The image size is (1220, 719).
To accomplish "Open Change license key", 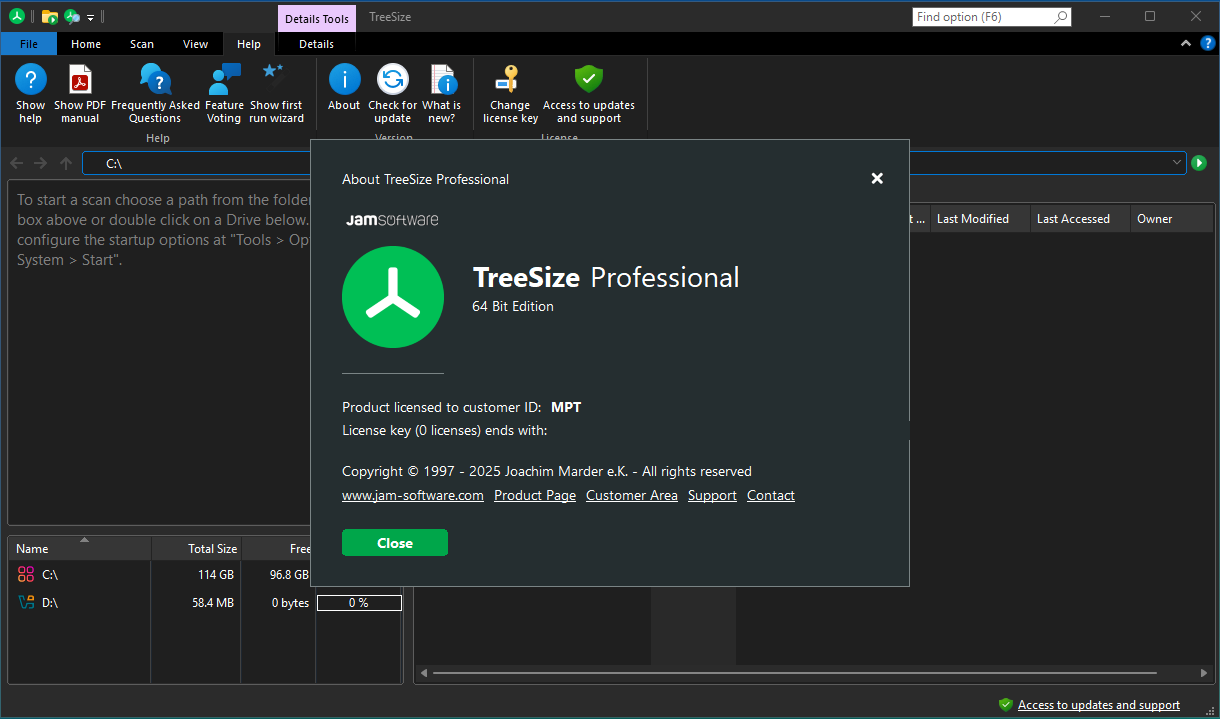I will (510, 94).
